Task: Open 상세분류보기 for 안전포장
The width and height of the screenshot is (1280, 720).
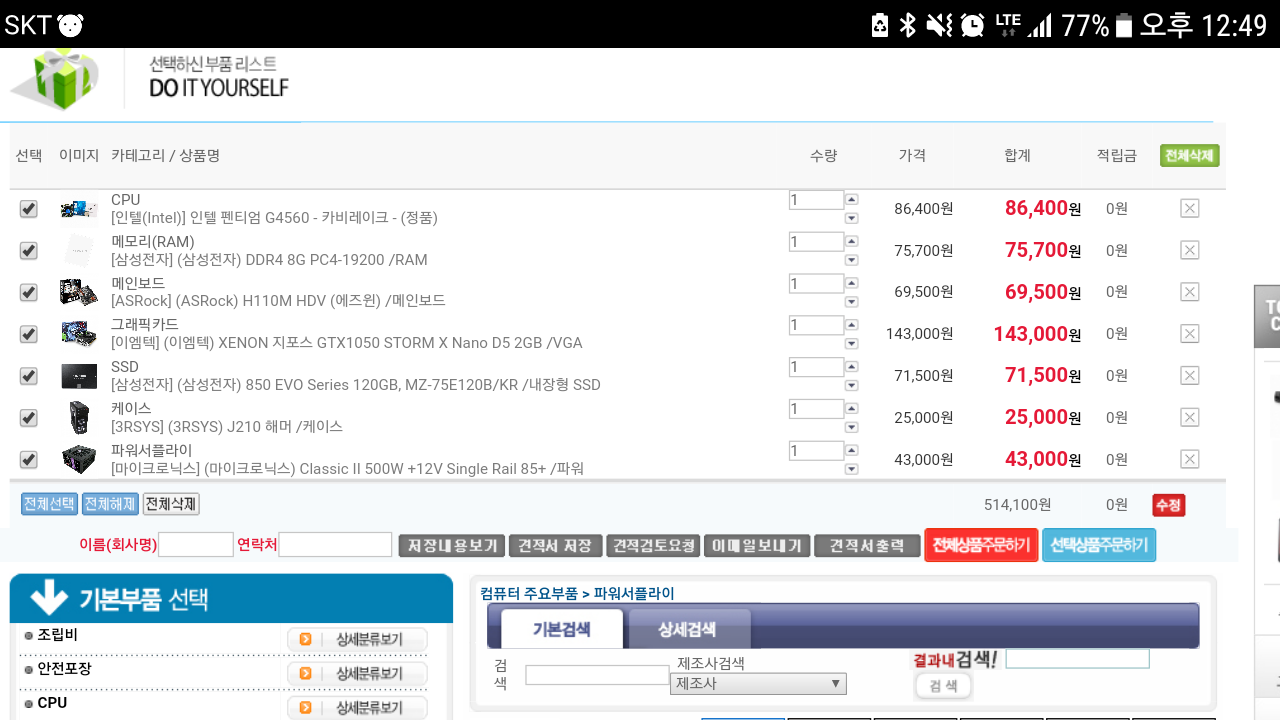Action: pos(357,673)
